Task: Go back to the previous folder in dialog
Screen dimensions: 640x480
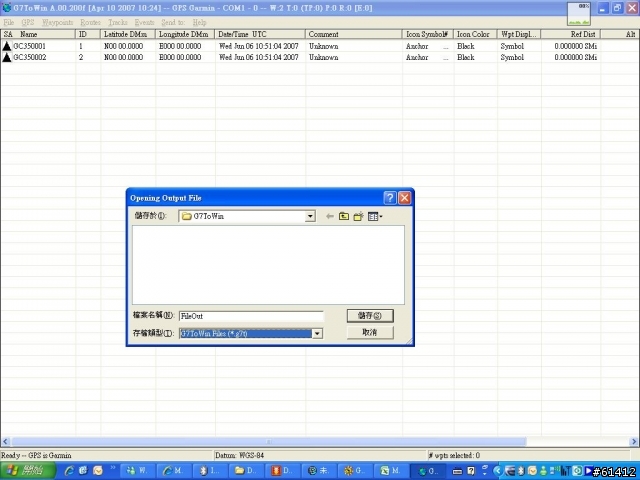Action: click(x=329, y=216)
